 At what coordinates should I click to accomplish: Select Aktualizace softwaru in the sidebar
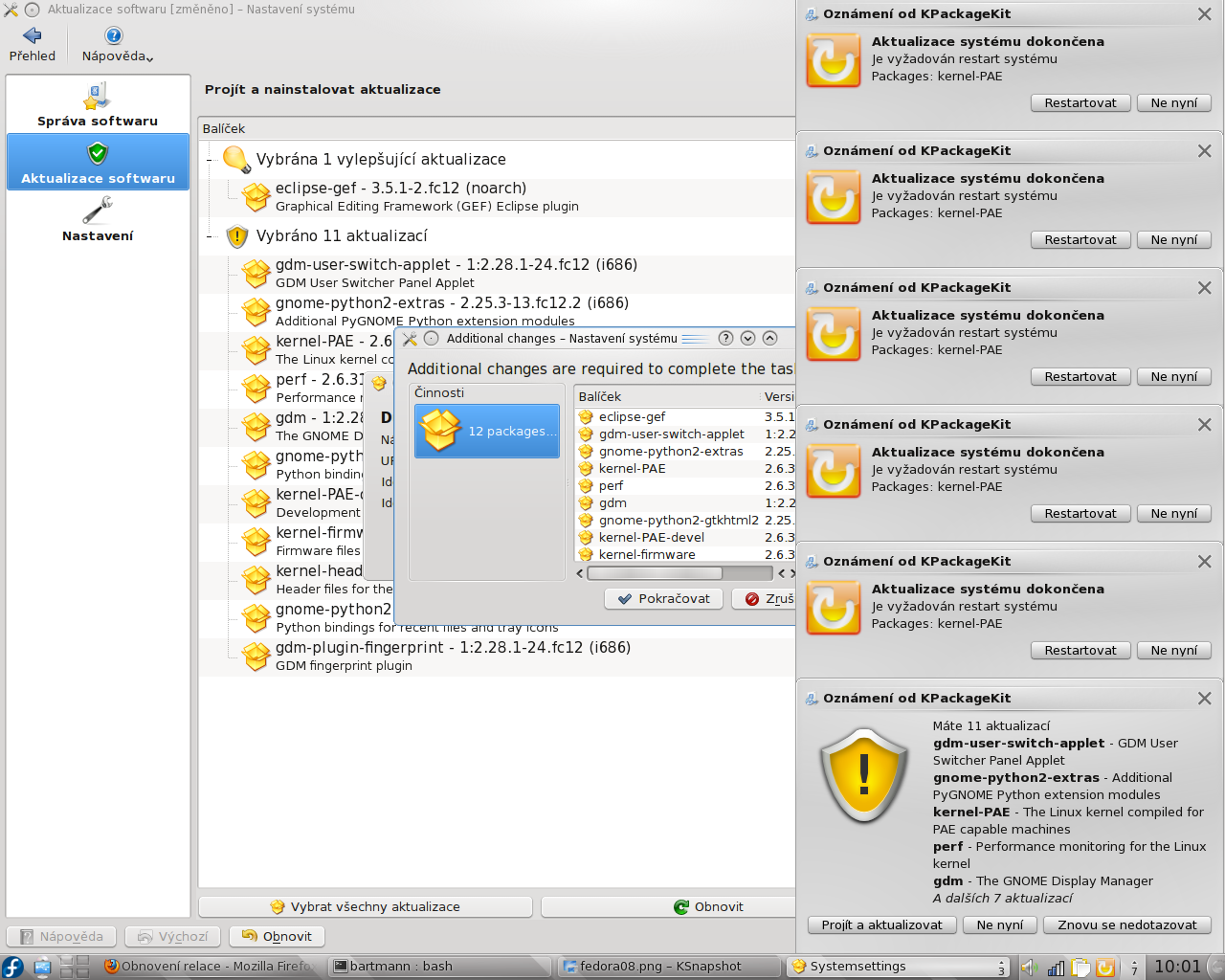click(x=98, y=162)
